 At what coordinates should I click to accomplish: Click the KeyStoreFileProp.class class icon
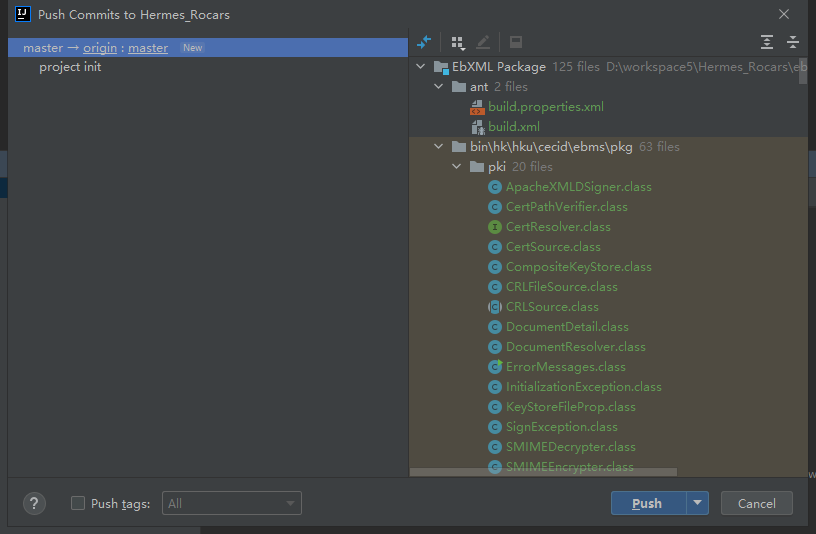tap(494, 407)
